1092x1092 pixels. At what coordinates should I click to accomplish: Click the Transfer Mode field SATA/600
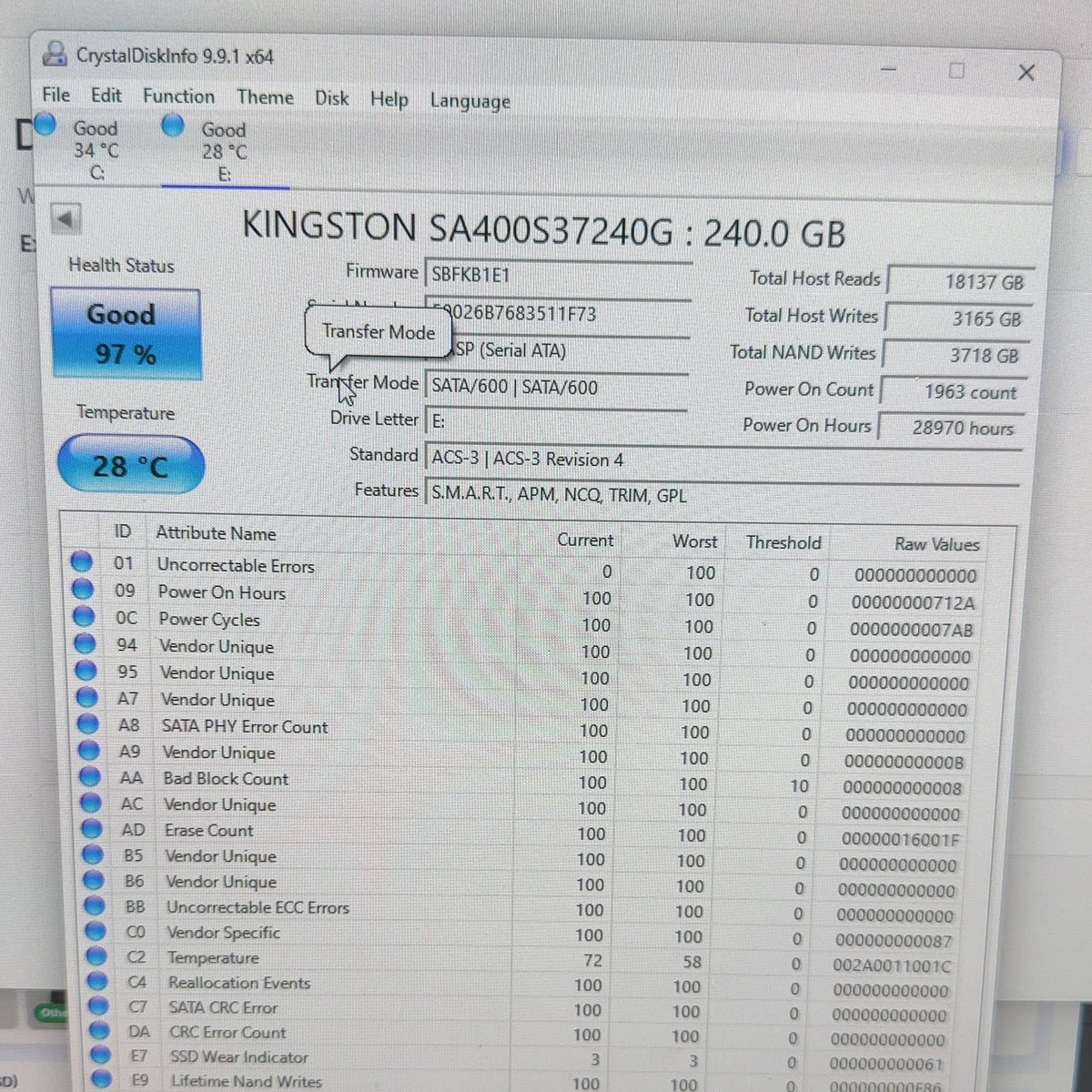557,387
